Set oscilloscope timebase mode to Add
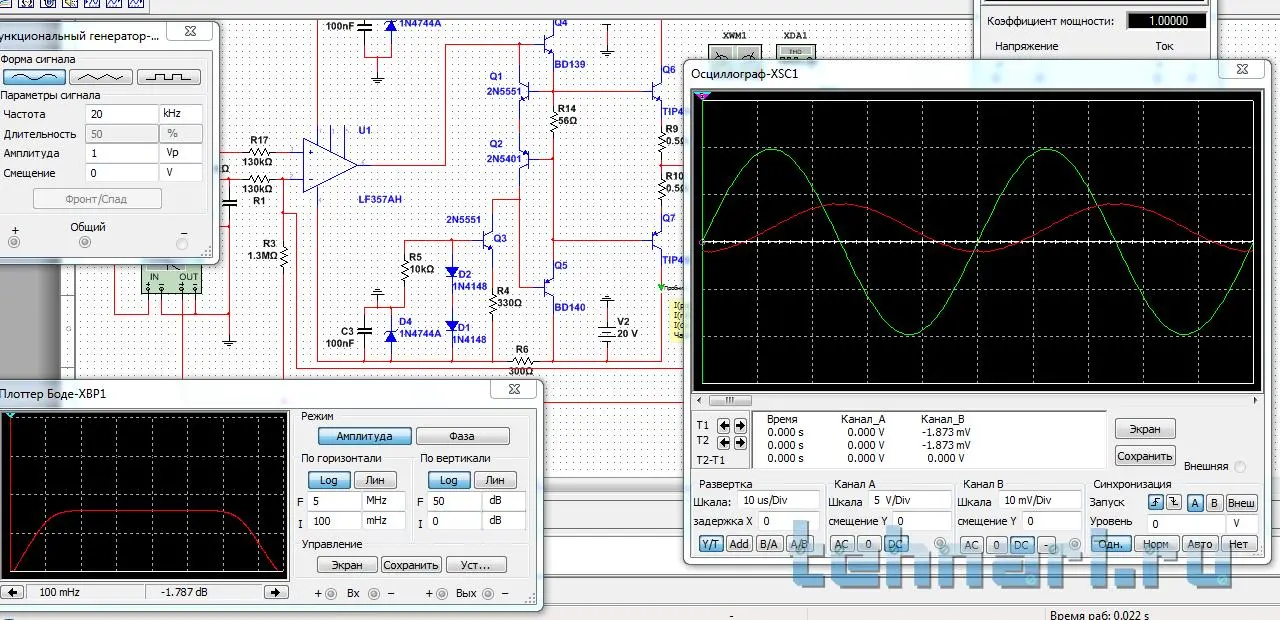Image resolution: width=1280 pixels, height=620 pixels. (x=739, y=544)
